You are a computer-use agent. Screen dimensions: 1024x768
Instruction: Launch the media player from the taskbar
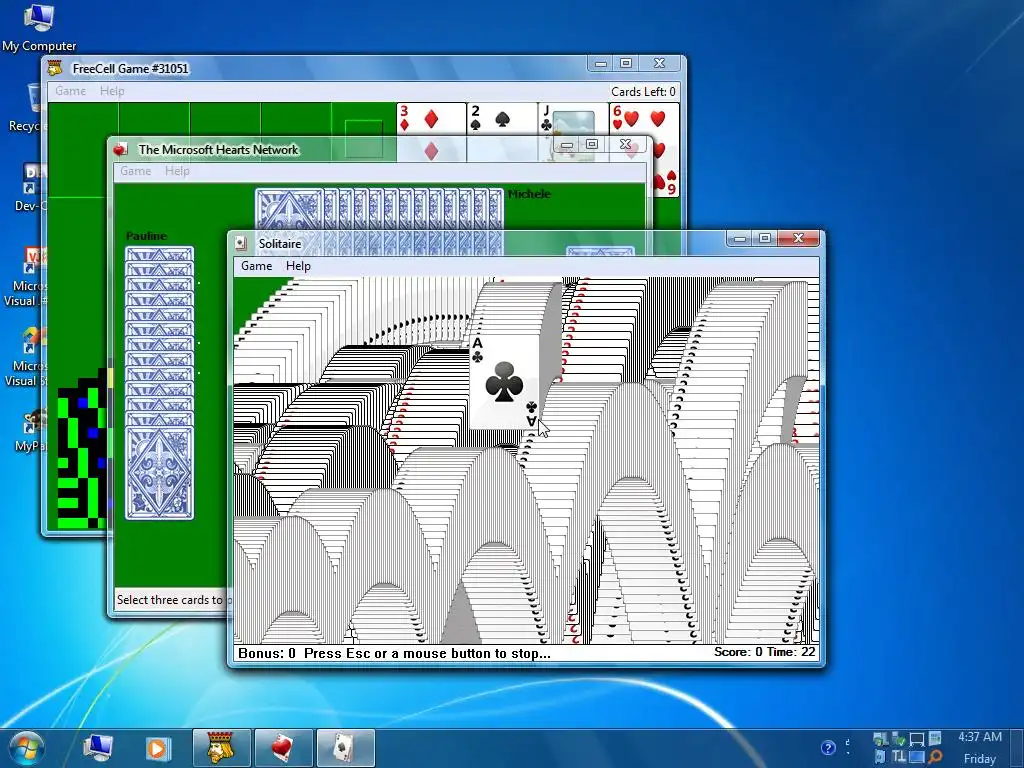[157, 748]
